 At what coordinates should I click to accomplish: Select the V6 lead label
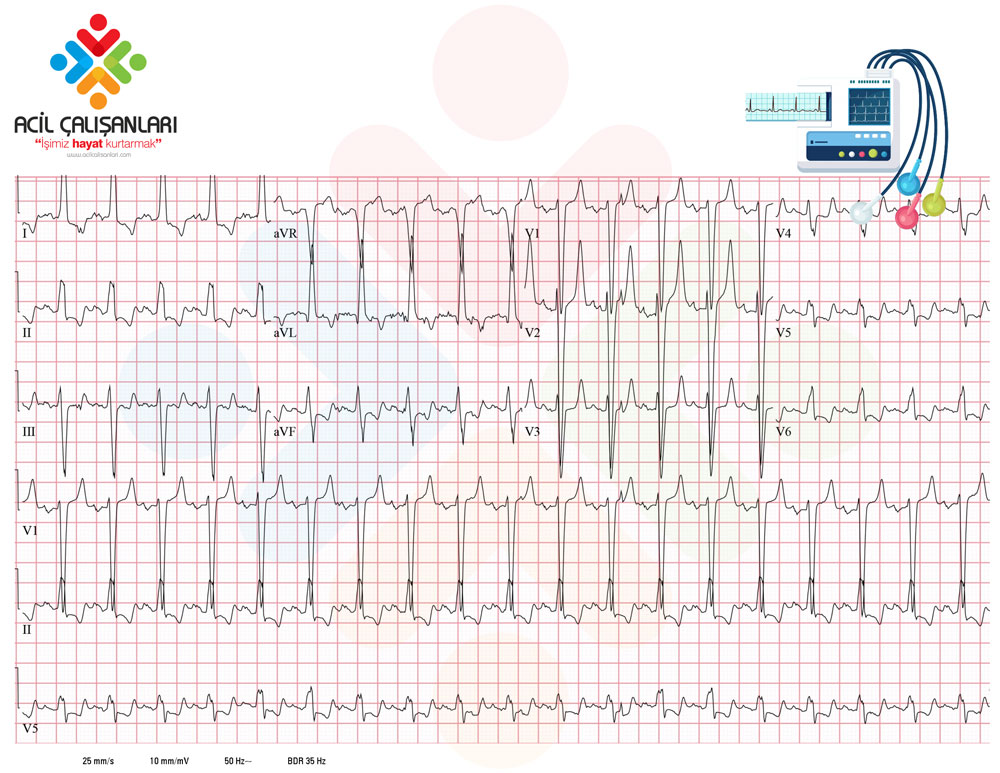click(784, 432)
